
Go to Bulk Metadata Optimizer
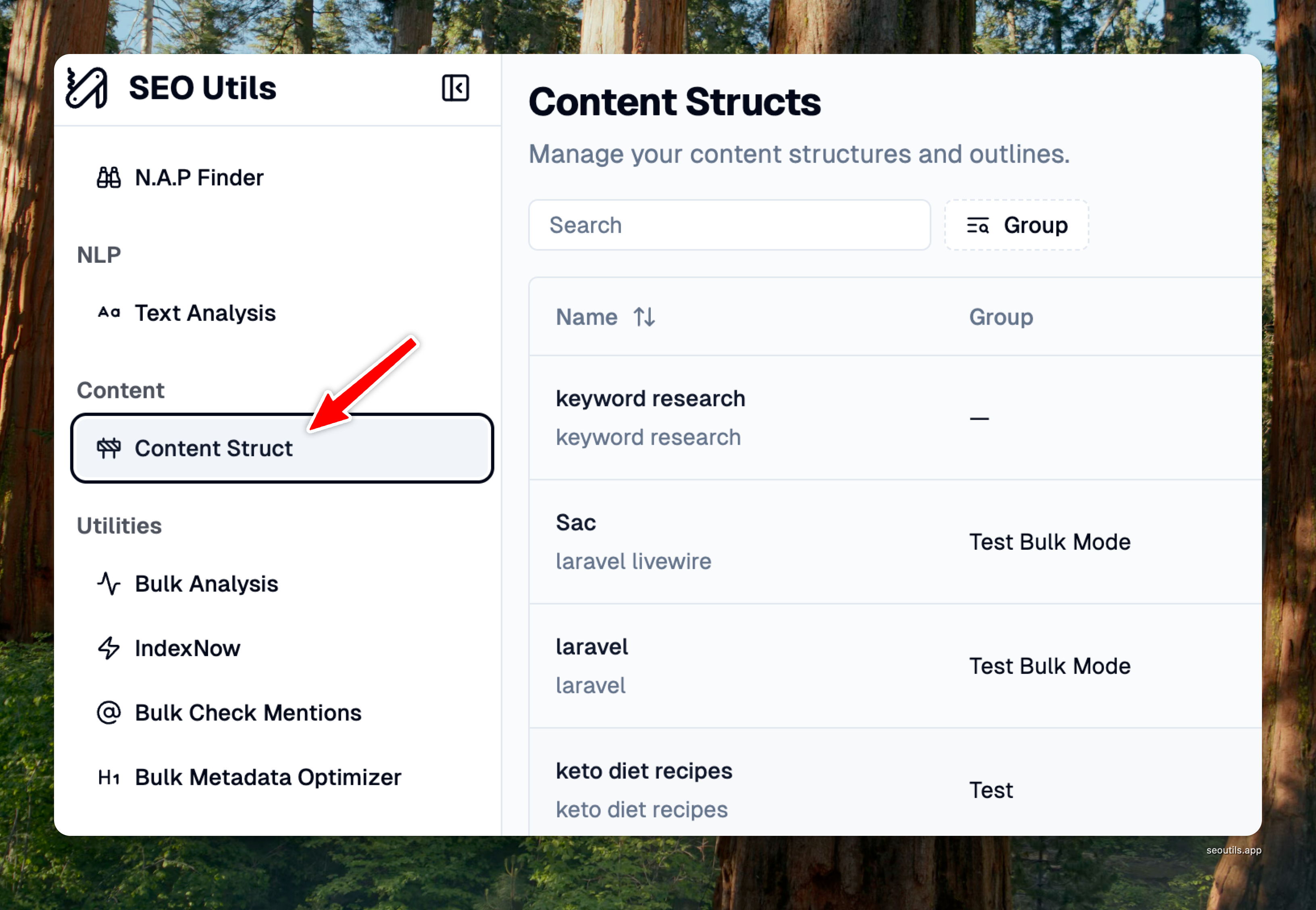[268, 777]
